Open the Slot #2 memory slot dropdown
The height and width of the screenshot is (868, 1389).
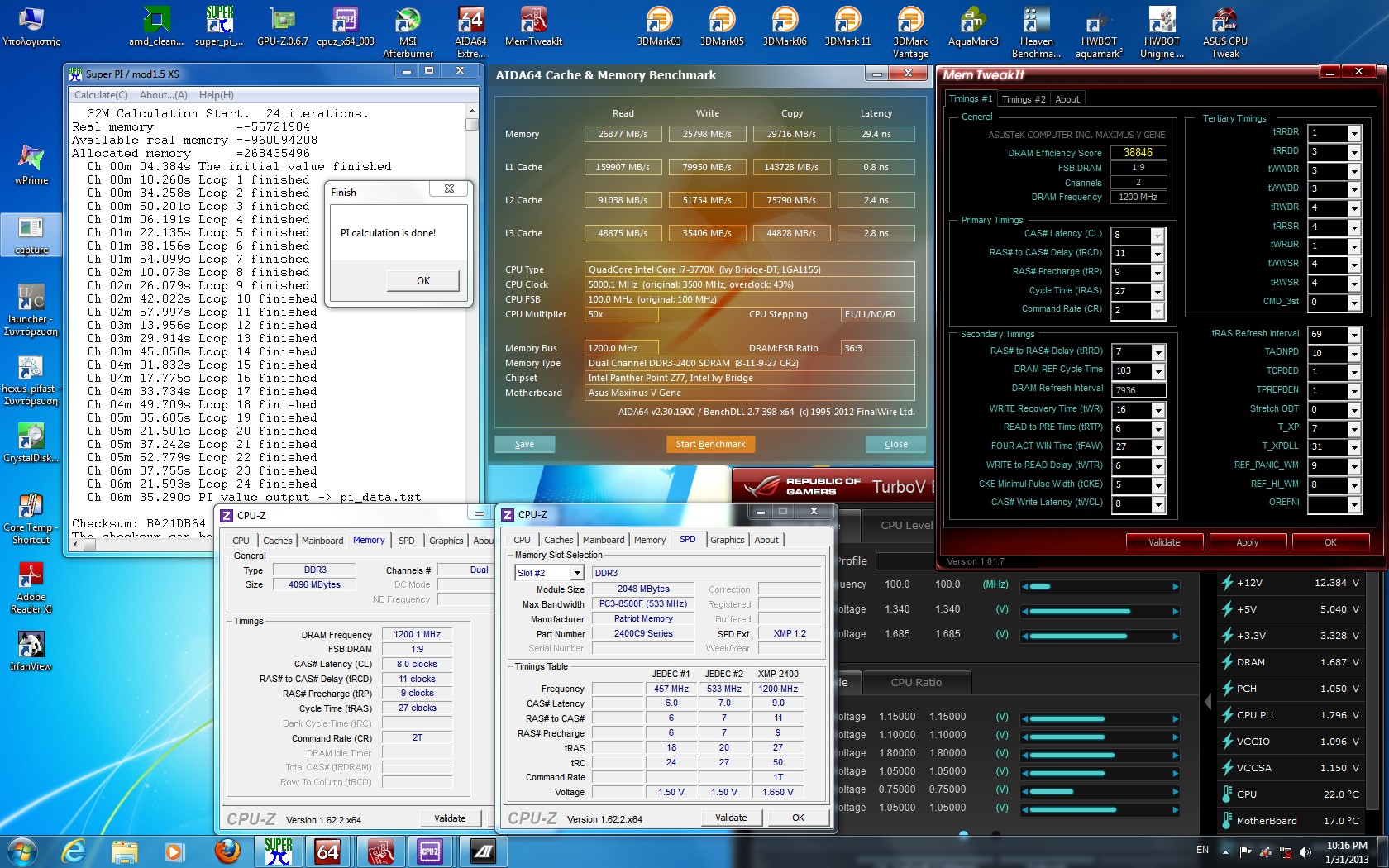[x=577, y=573]
